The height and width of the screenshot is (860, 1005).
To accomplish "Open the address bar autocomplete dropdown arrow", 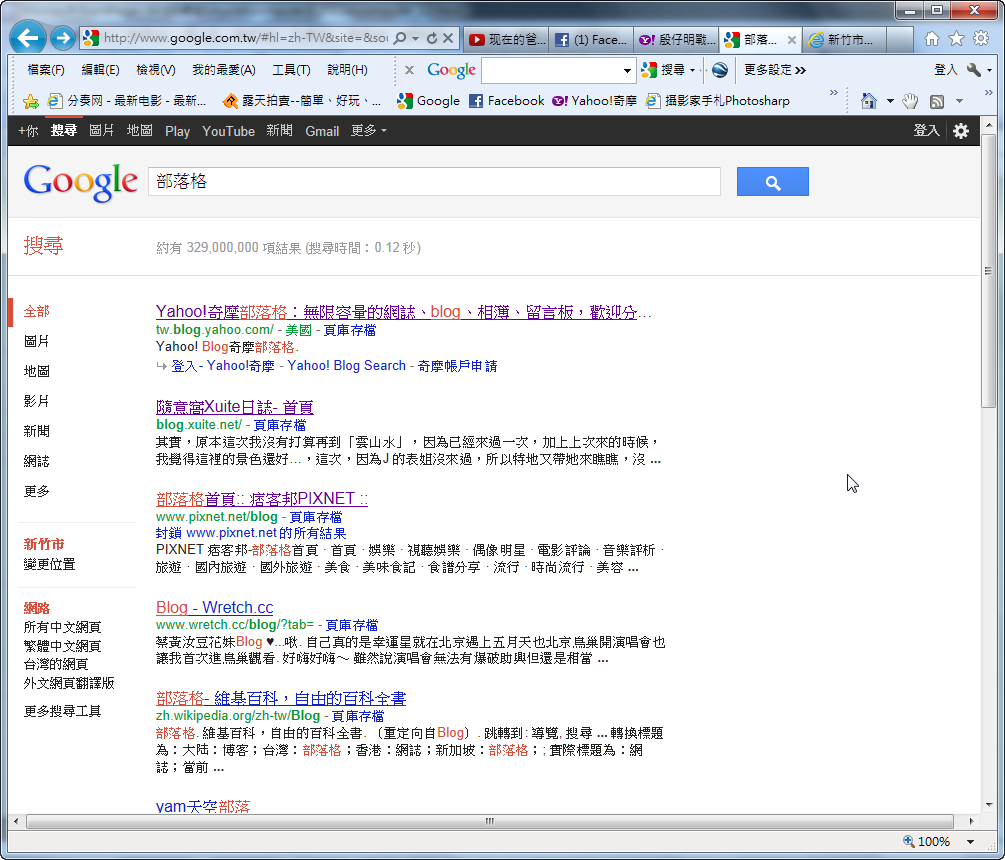I will tap(415, 38).
